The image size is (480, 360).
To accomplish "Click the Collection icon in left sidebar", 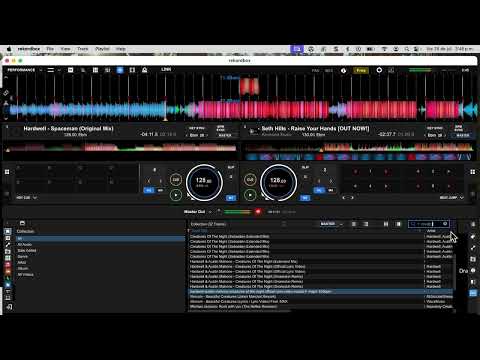I will point(8,231).
